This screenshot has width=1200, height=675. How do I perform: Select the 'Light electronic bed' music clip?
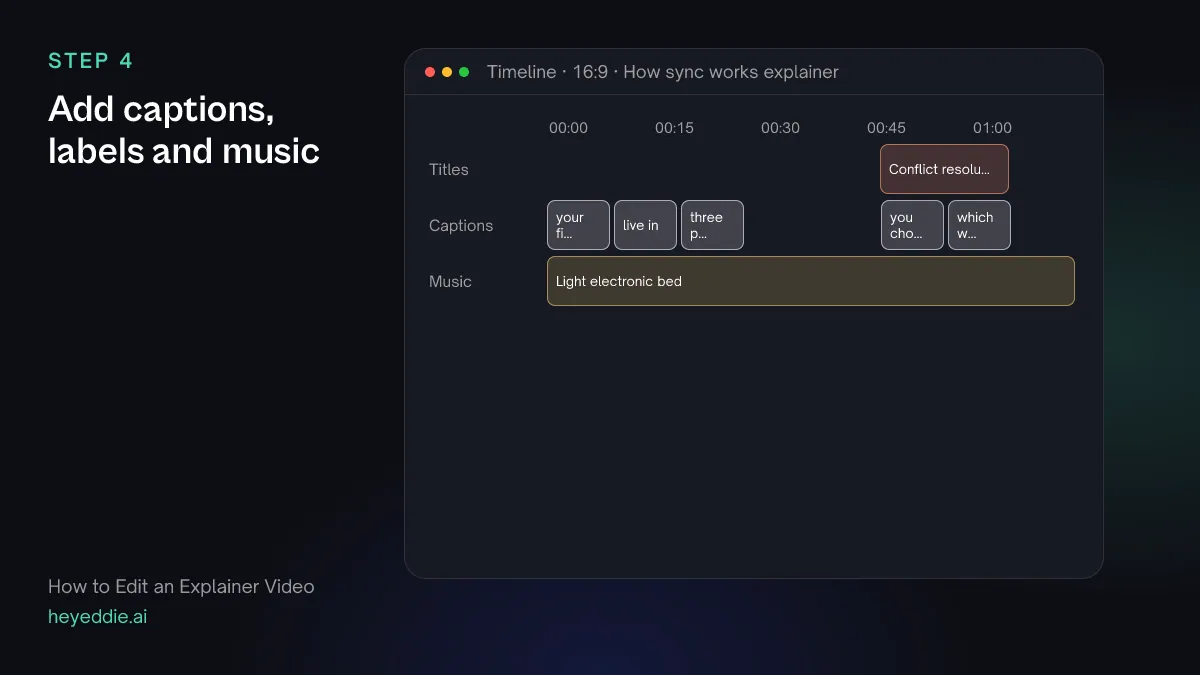pos(811,281)
